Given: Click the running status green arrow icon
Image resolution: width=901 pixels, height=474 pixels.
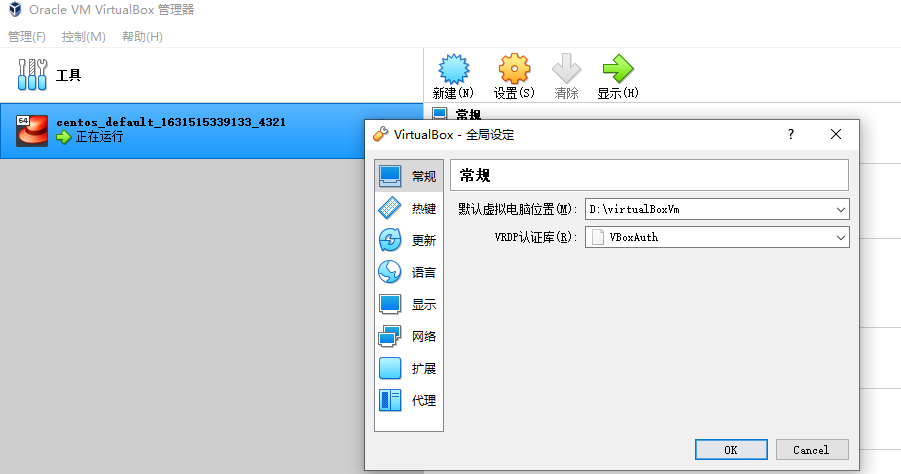Looking at the screenshot, I should point(64,137).
